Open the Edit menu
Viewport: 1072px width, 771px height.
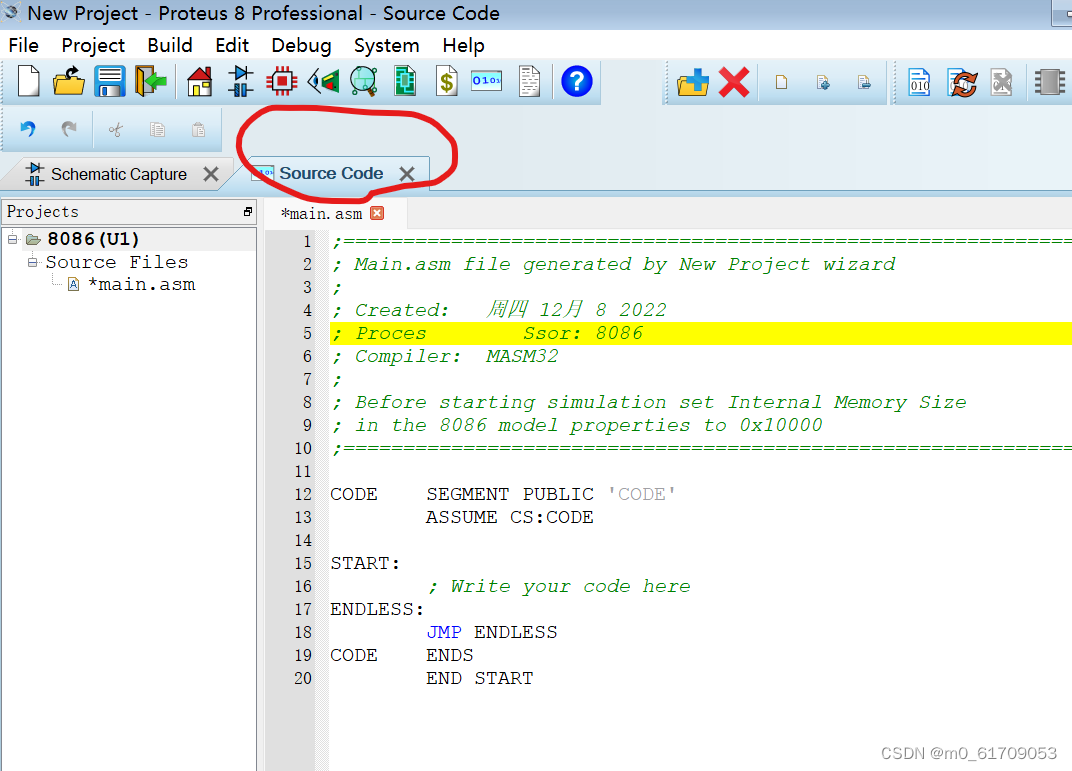[x=232, y=45]
